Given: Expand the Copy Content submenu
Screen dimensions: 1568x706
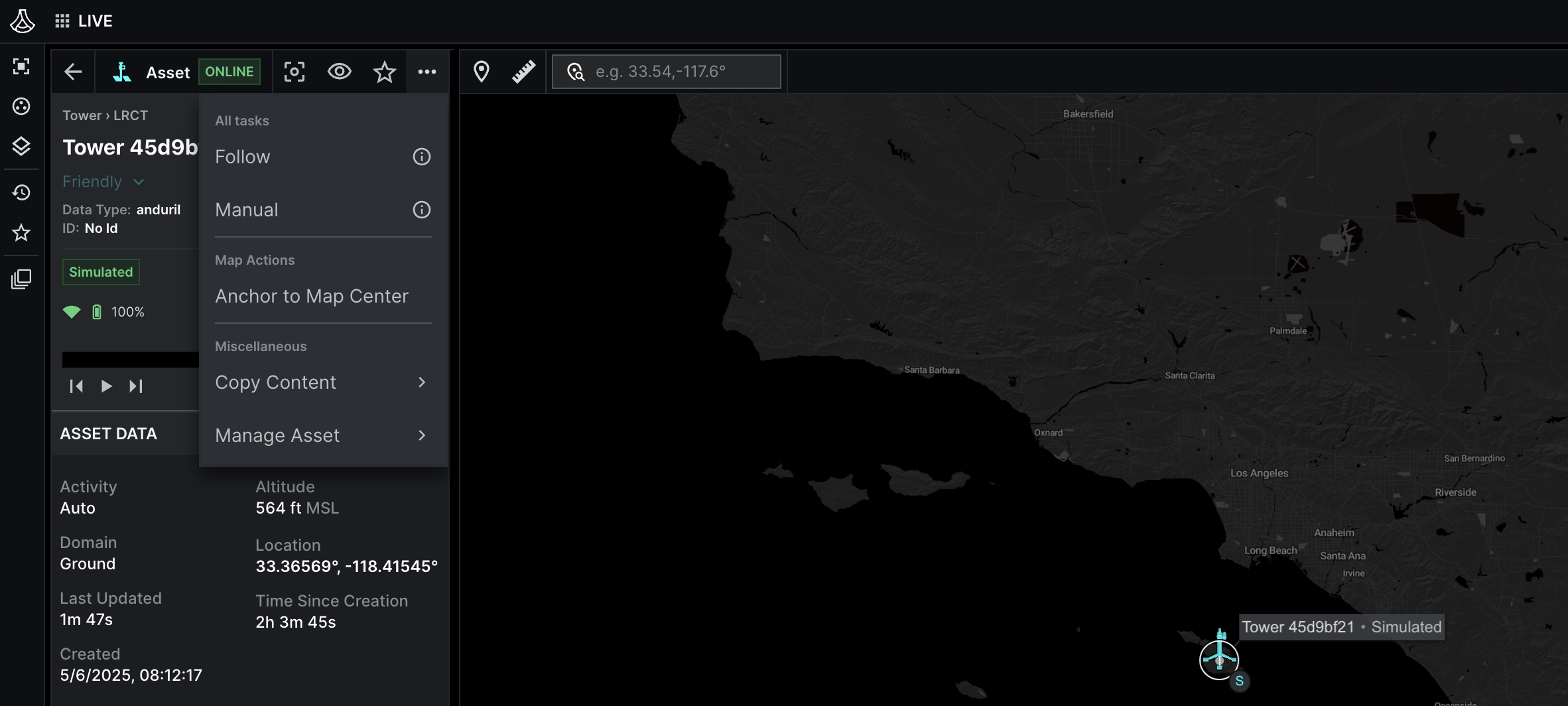Looking at the screenshot, I should [x=275, y=382].
